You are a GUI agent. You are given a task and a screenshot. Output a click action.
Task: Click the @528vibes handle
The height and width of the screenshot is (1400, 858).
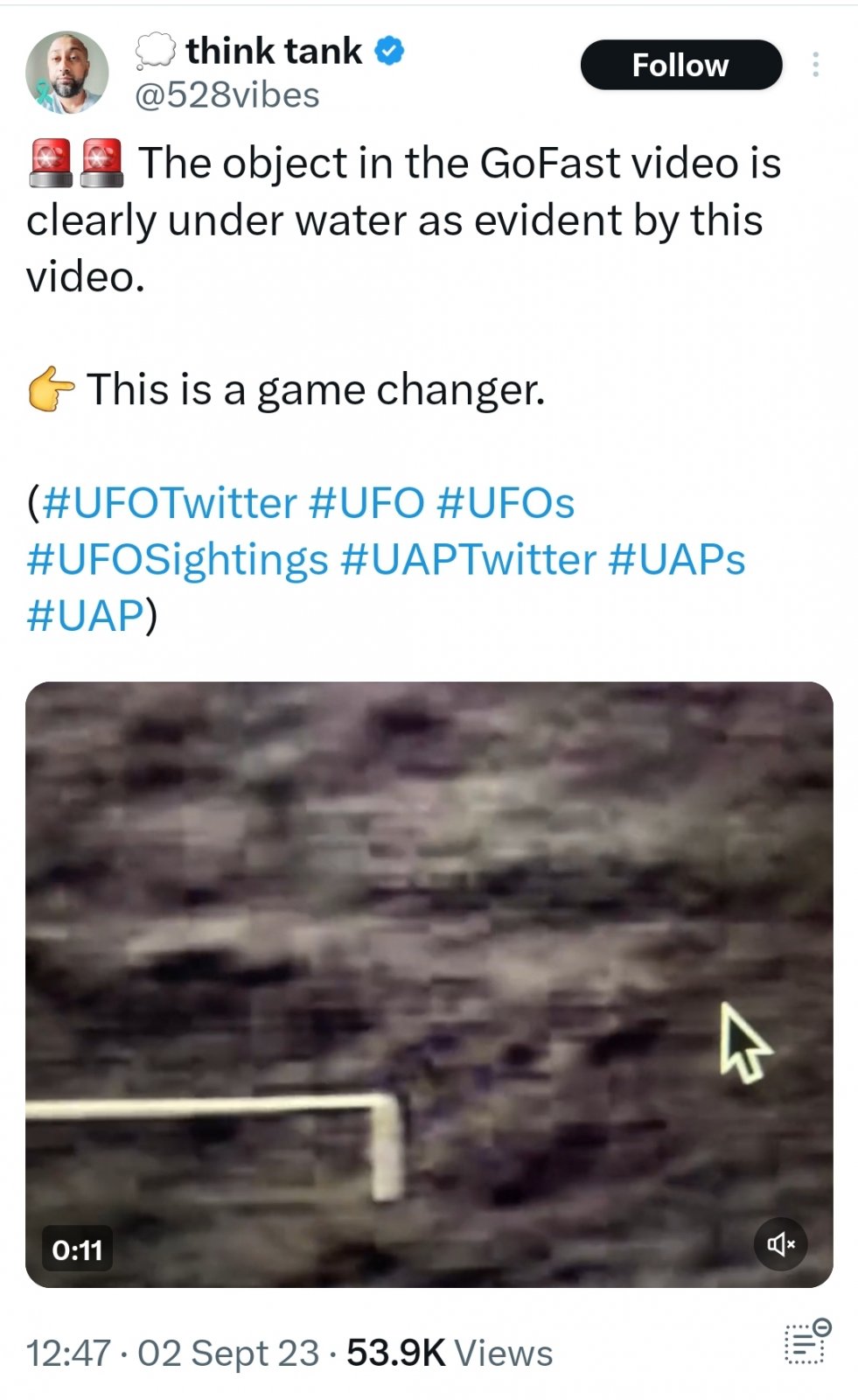click(x=227, y=94)
